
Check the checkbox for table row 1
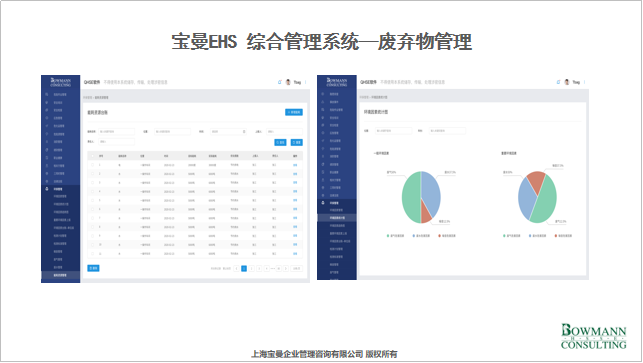click(x=92, y=165)
